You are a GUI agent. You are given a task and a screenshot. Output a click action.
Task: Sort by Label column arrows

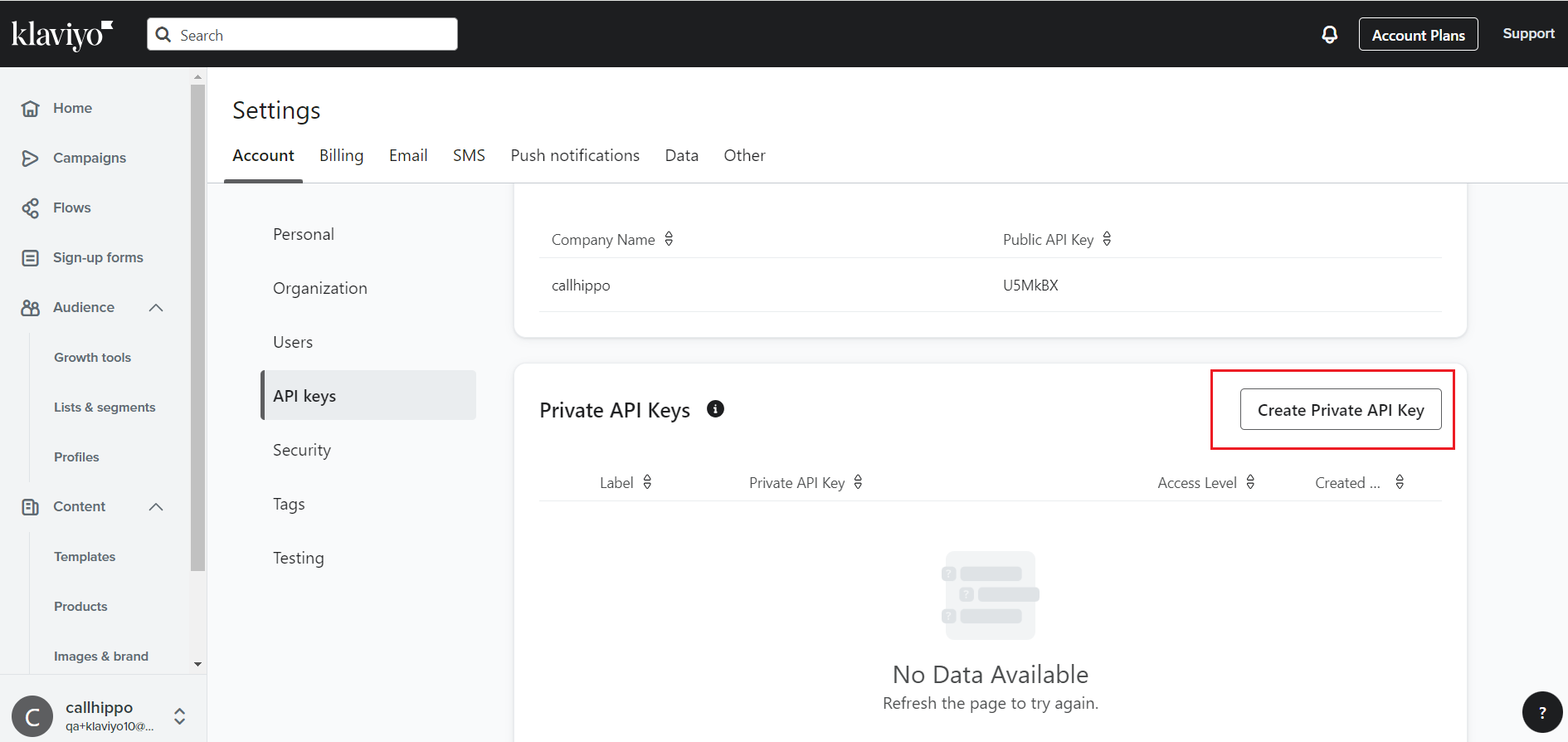coord(647,482)
